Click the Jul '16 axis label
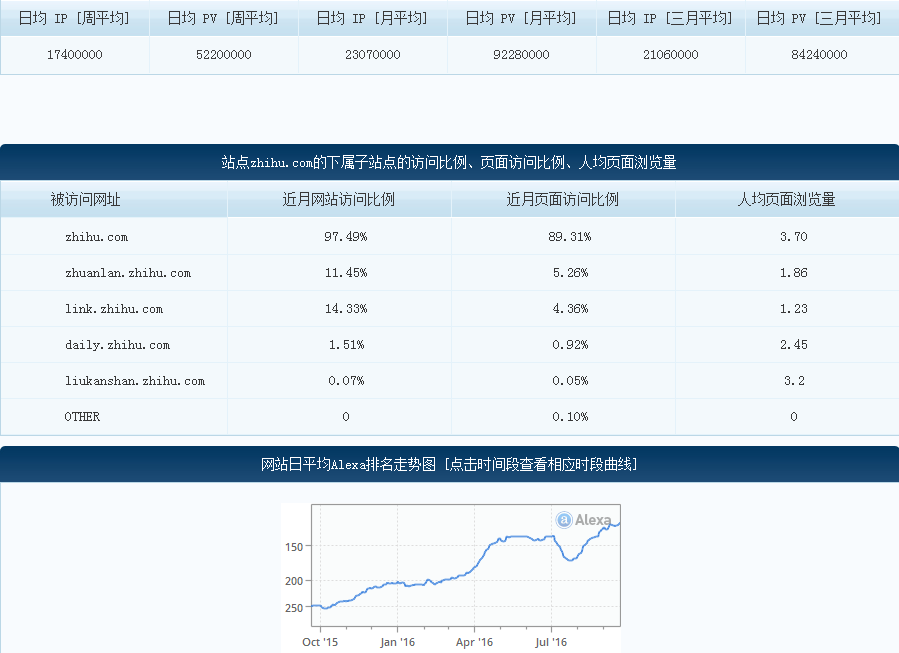Image resolution: width=899 pixels, height=653 pixels. 551,642
